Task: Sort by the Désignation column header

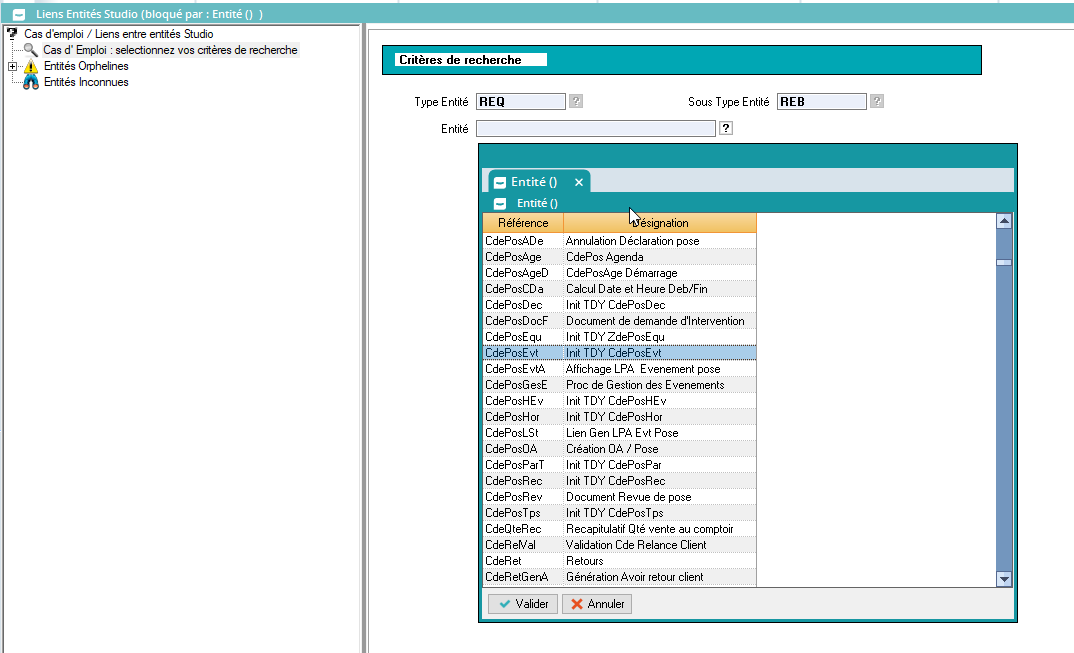Action: pos(659,223)
